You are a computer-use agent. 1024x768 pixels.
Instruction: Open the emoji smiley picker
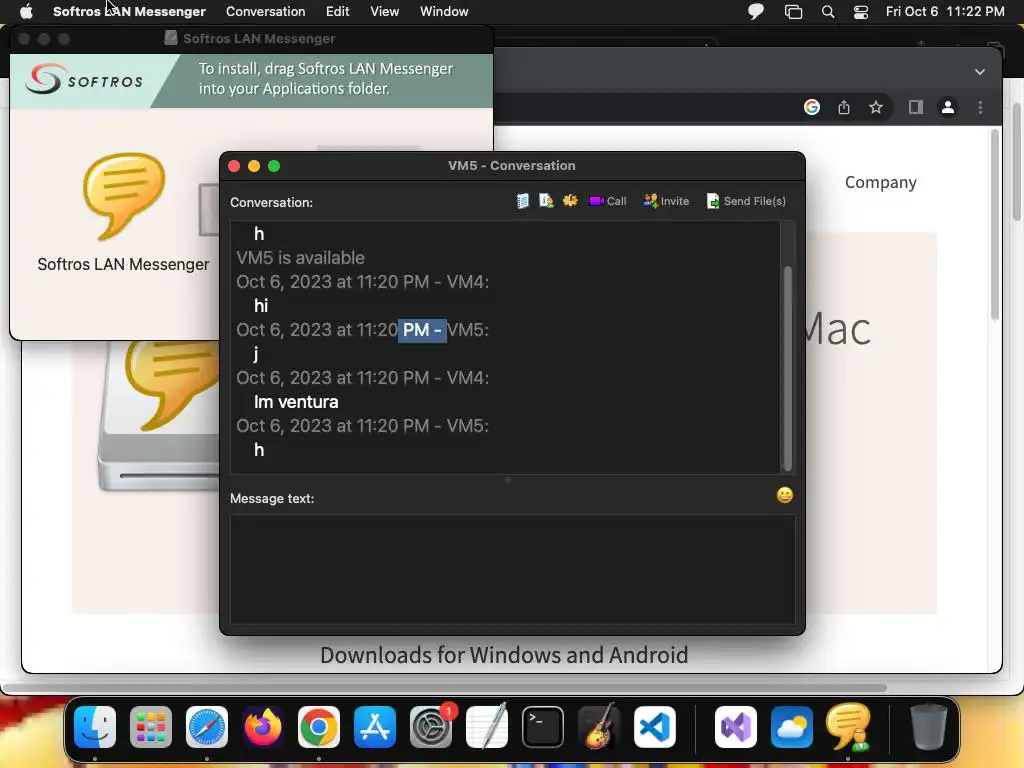[784, 496]
